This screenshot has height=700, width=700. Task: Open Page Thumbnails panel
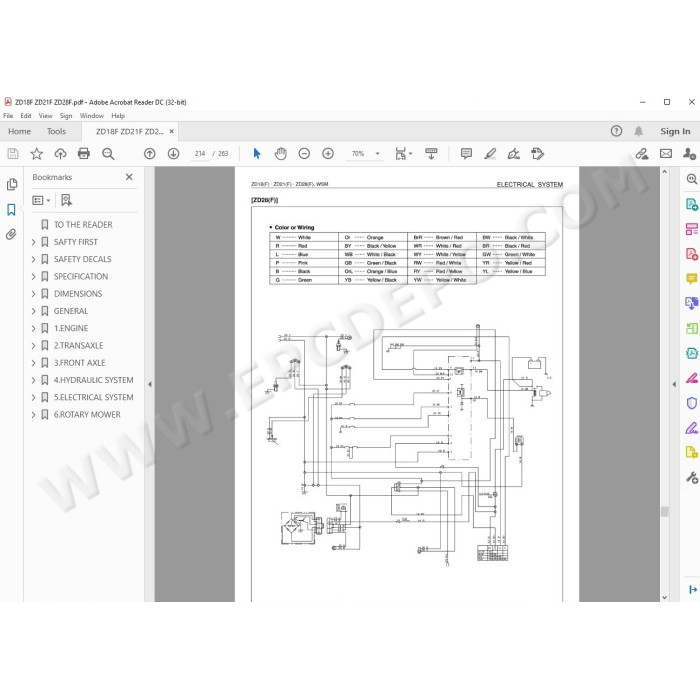tap(12, 184)
